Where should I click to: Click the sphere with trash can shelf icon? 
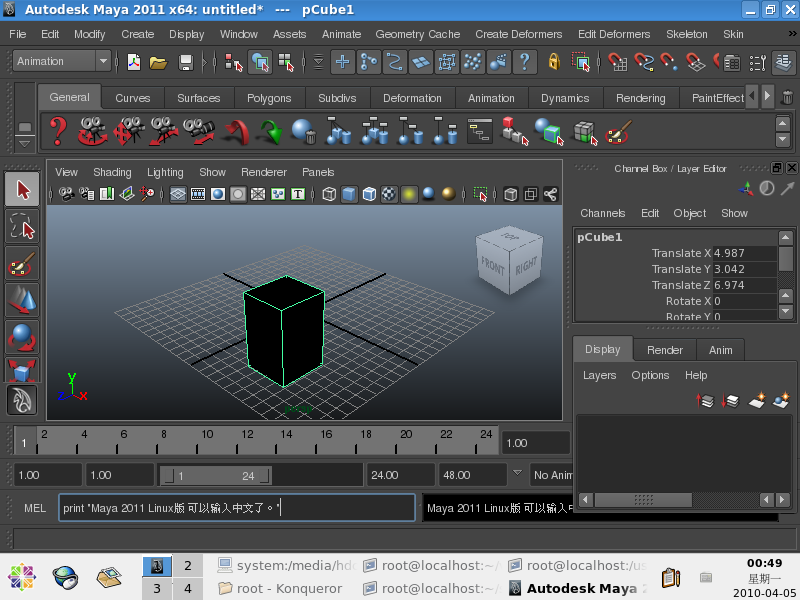[304, 132]
